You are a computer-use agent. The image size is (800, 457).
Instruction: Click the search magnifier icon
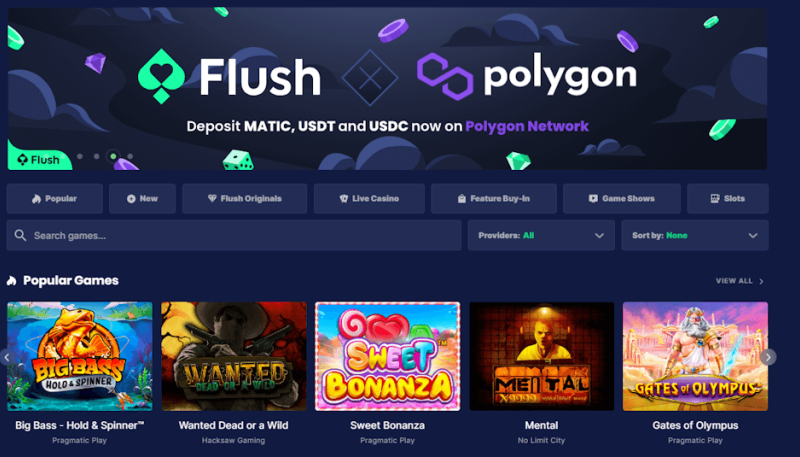[x=20, y=235]
